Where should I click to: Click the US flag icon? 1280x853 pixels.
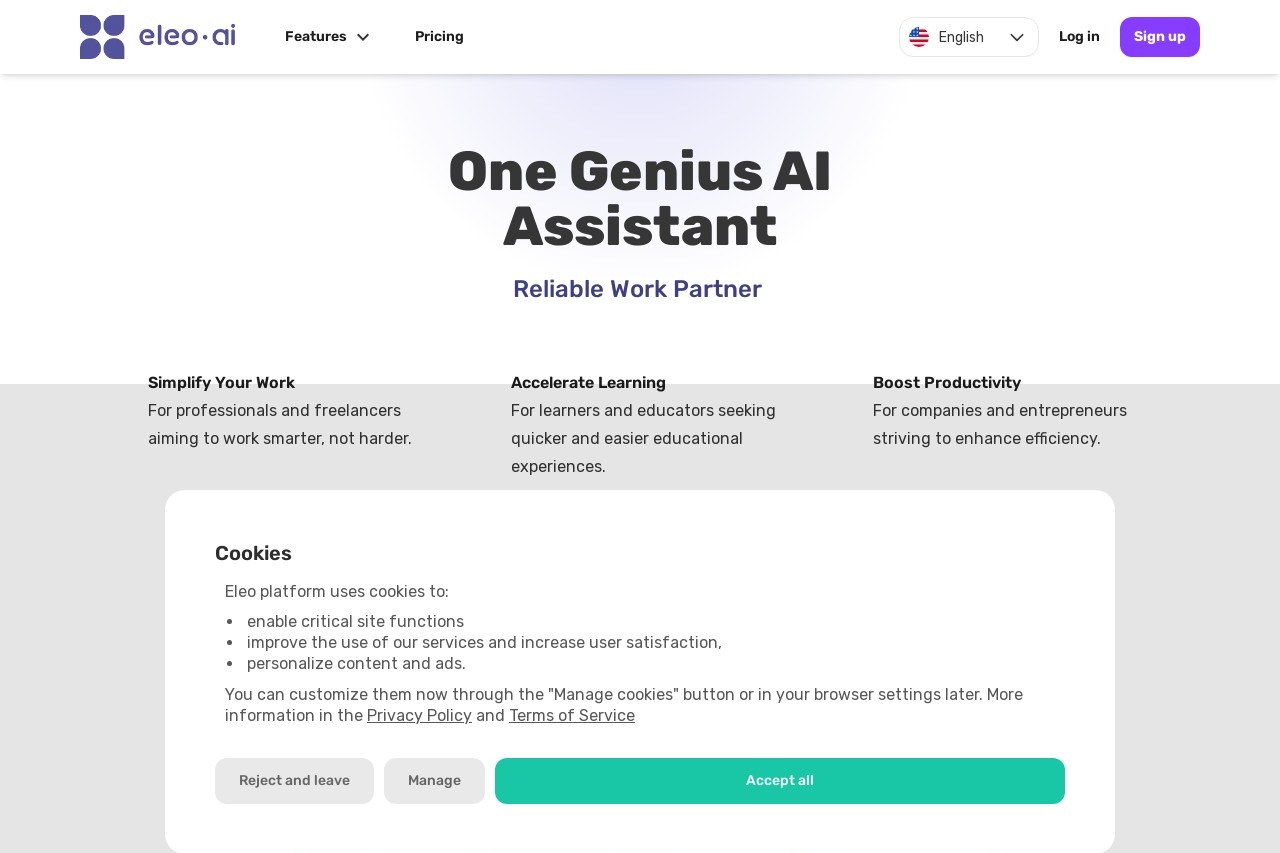coord(919,37)
